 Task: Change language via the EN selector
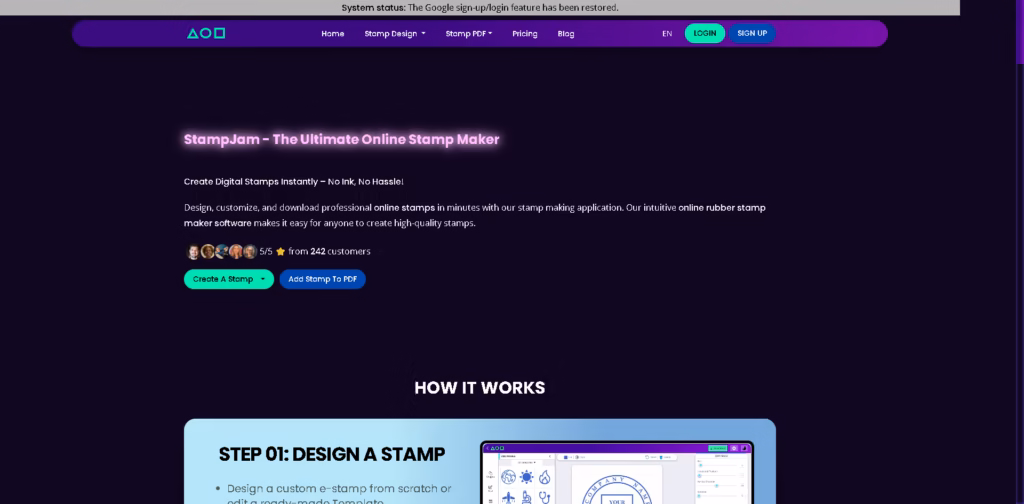click(667, 34)
